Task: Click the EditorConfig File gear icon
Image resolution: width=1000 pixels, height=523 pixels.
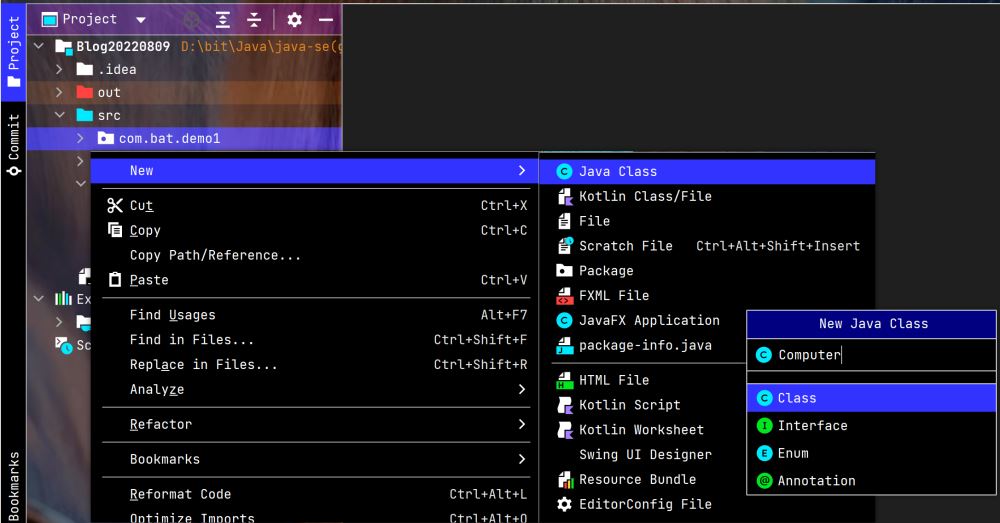Action: pos(564,504)
